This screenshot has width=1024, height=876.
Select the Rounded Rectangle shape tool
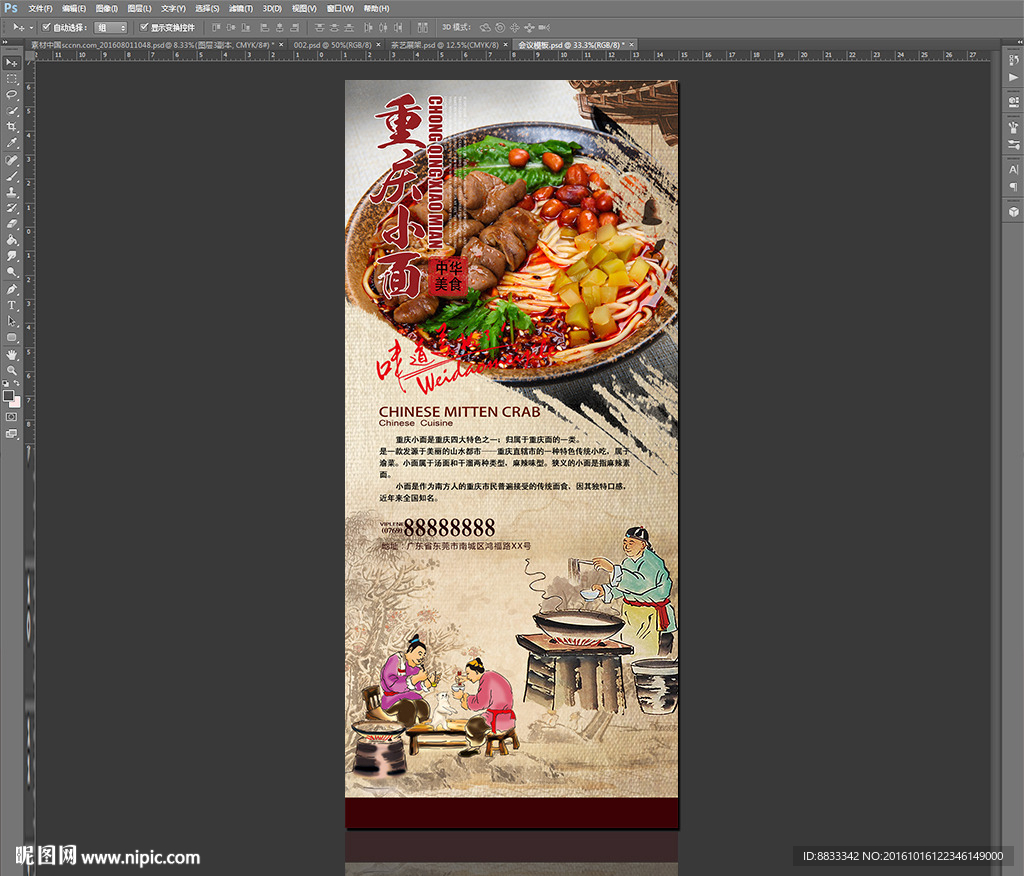pos(12,337)
